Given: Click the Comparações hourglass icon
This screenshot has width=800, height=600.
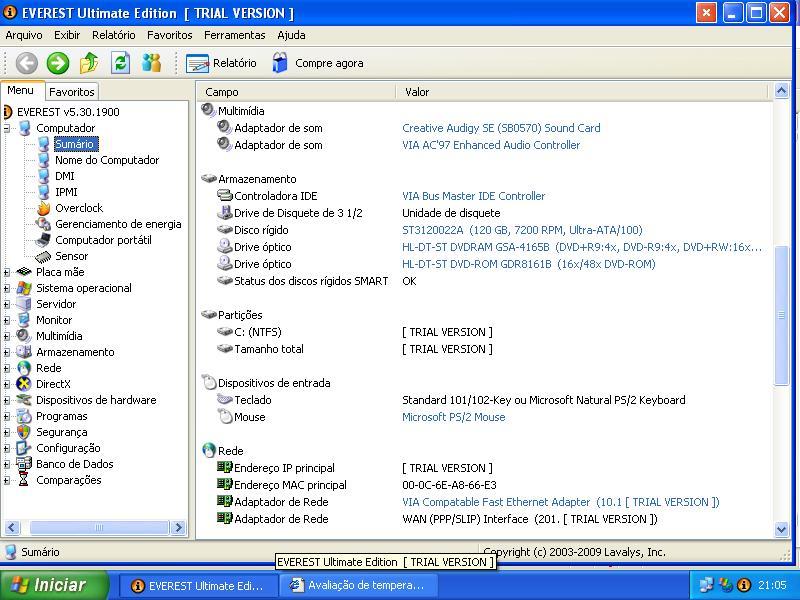Looking at the screenshot, I should 23,480.
